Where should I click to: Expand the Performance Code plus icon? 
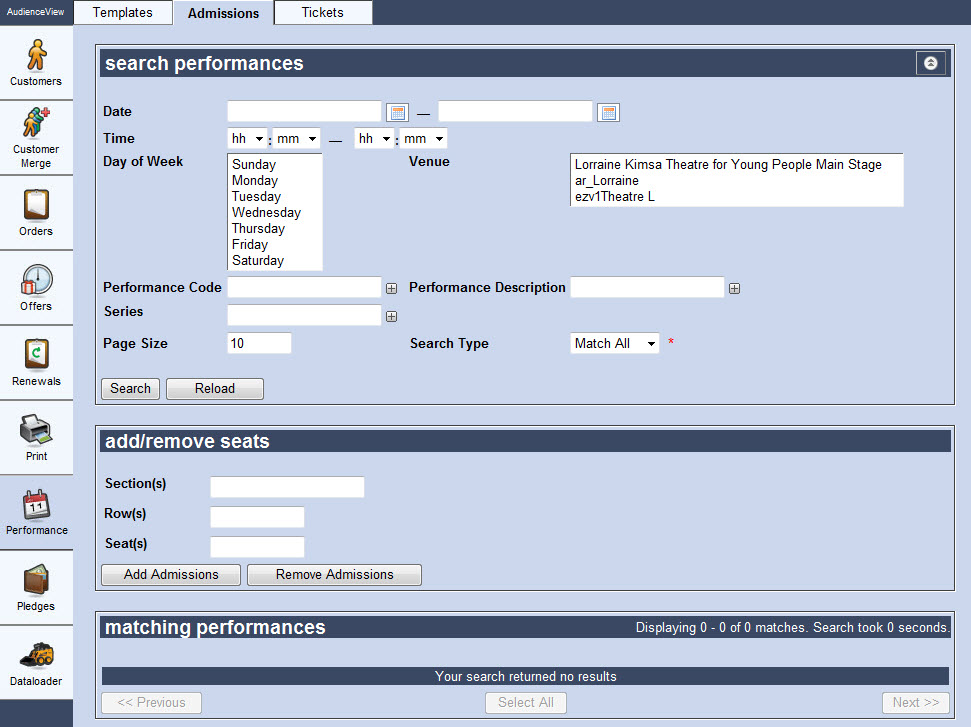391,288
